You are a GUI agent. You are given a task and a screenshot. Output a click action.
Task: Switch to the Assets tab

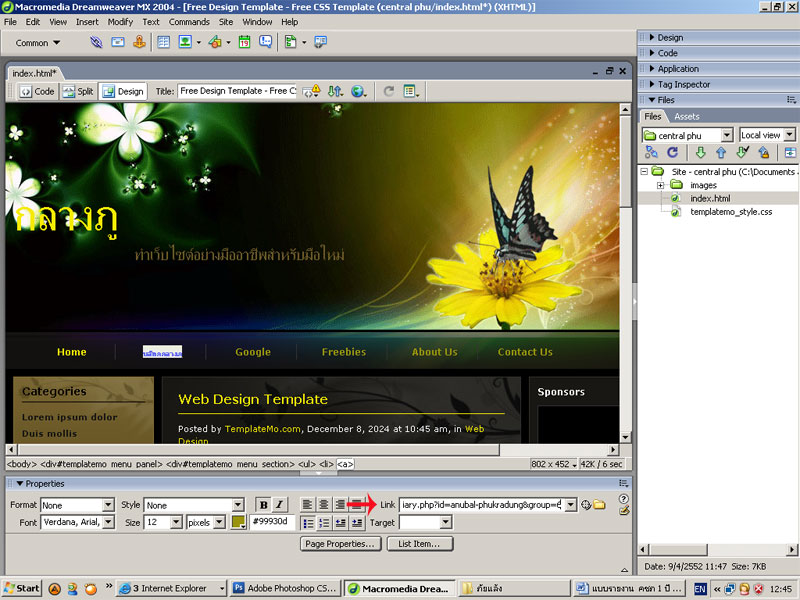(686, 117)
